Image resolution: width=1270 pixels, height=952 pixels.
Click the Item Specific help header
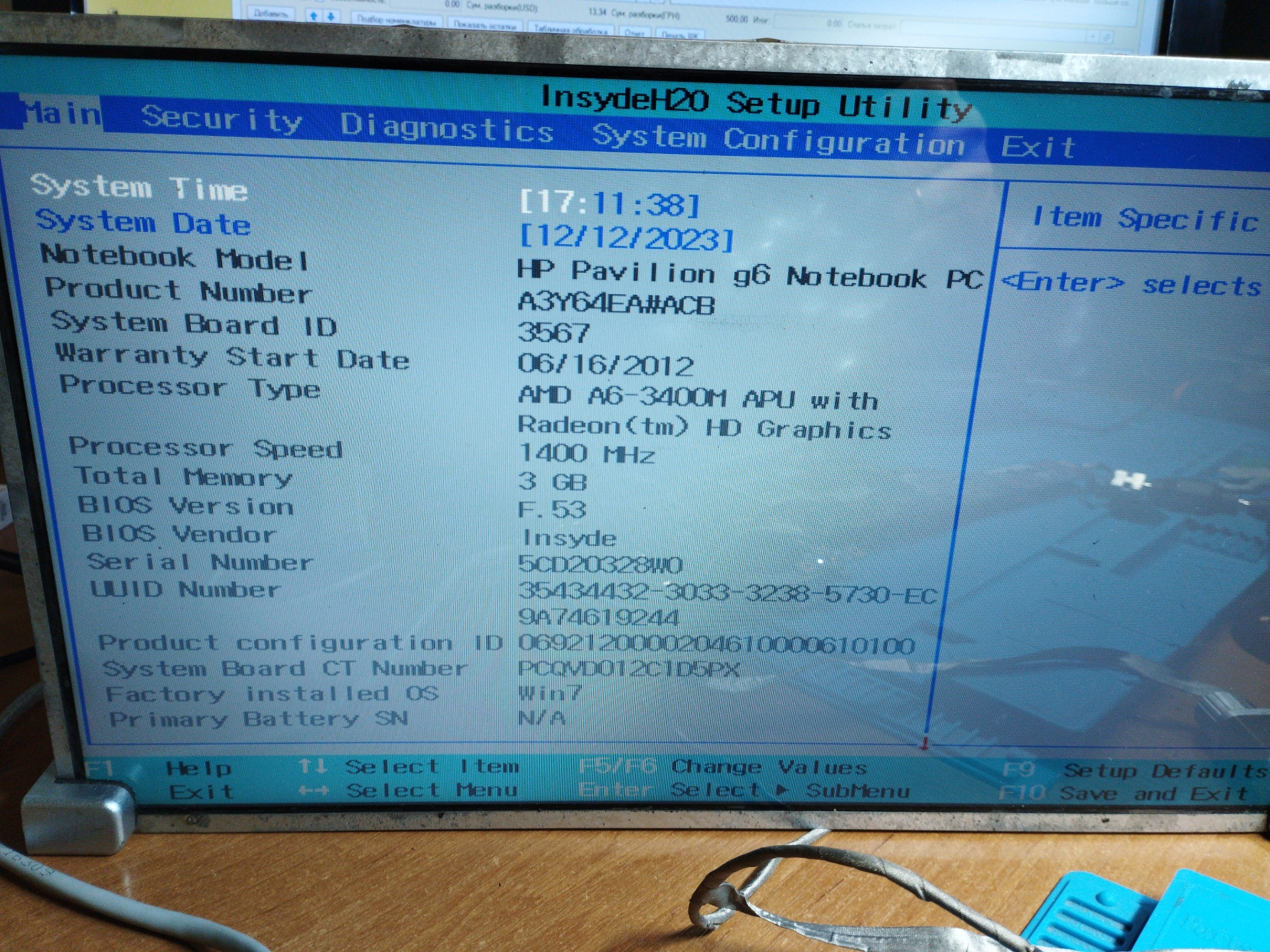point(1146,218)
